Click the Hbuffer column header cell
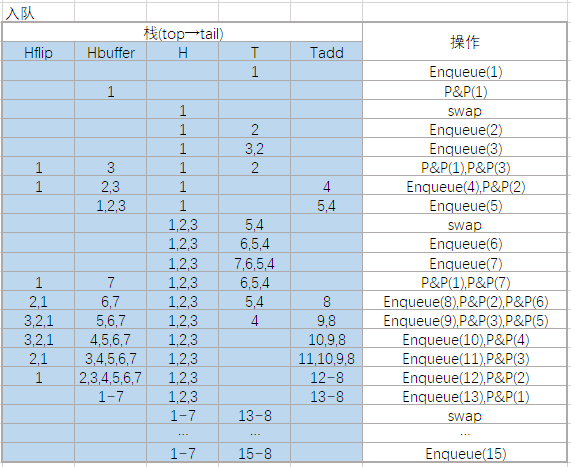 (x=110, y=52)
